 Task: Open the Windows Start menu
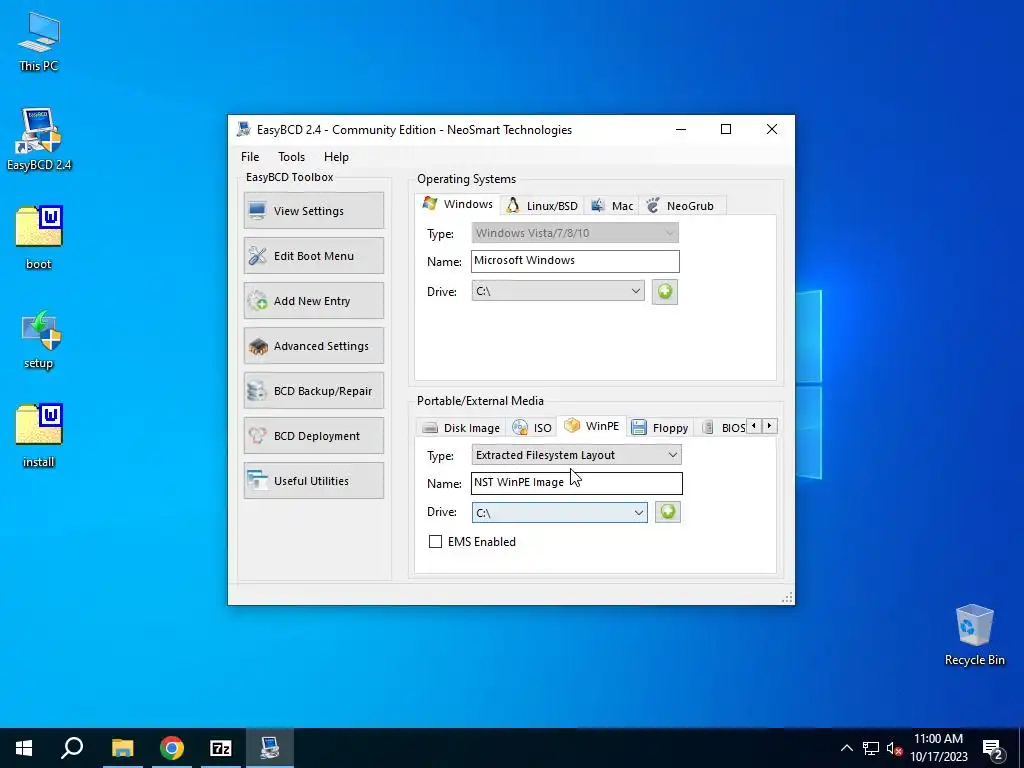(x=24, y=748)
